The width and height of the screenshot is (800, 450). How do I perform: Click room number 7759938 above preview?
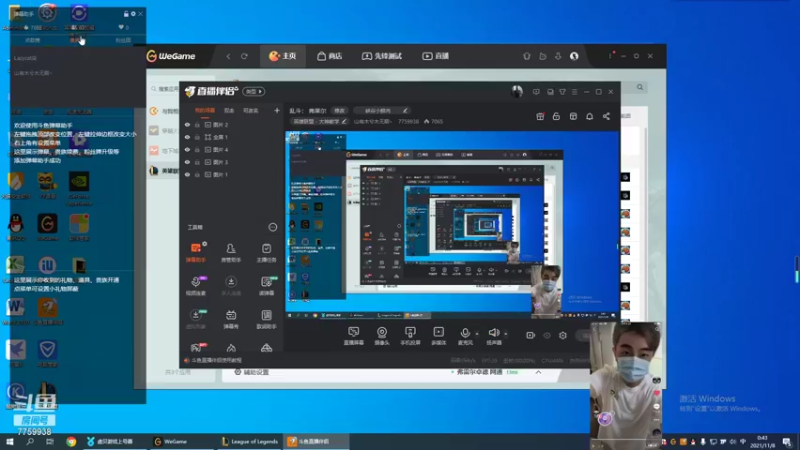click(408, 121)
